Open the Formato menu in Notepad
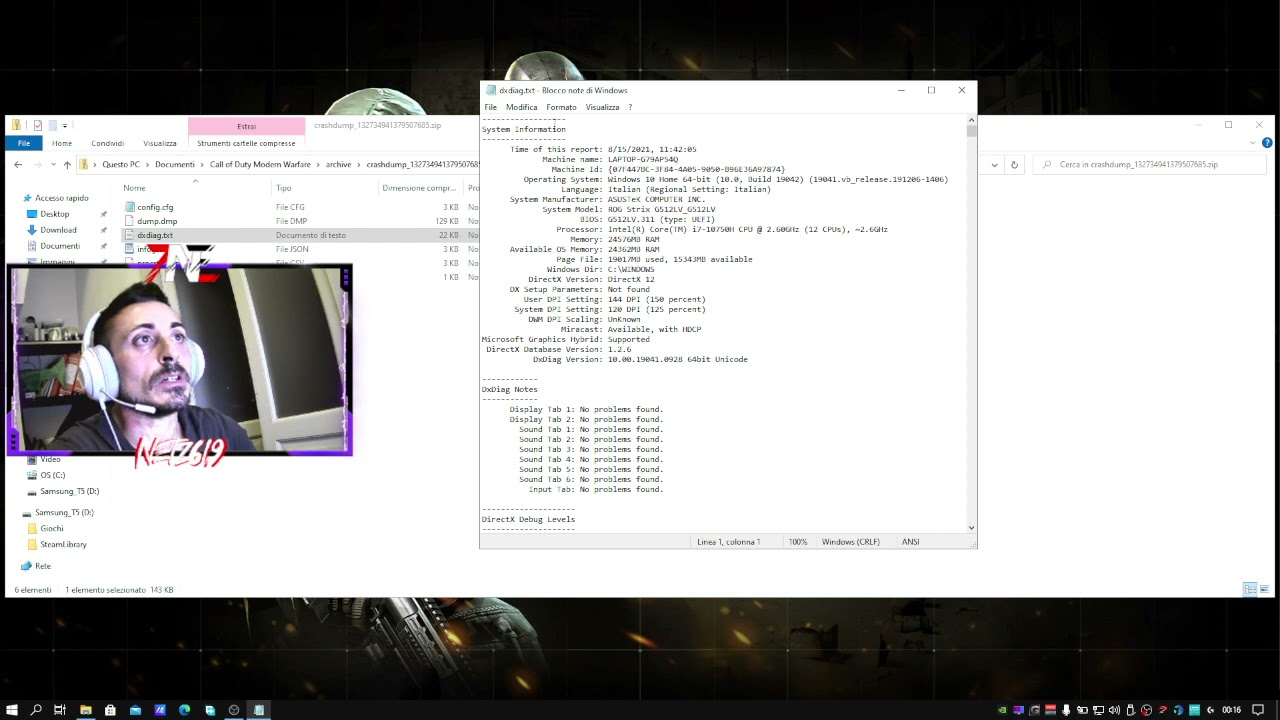 pos(561,107)
